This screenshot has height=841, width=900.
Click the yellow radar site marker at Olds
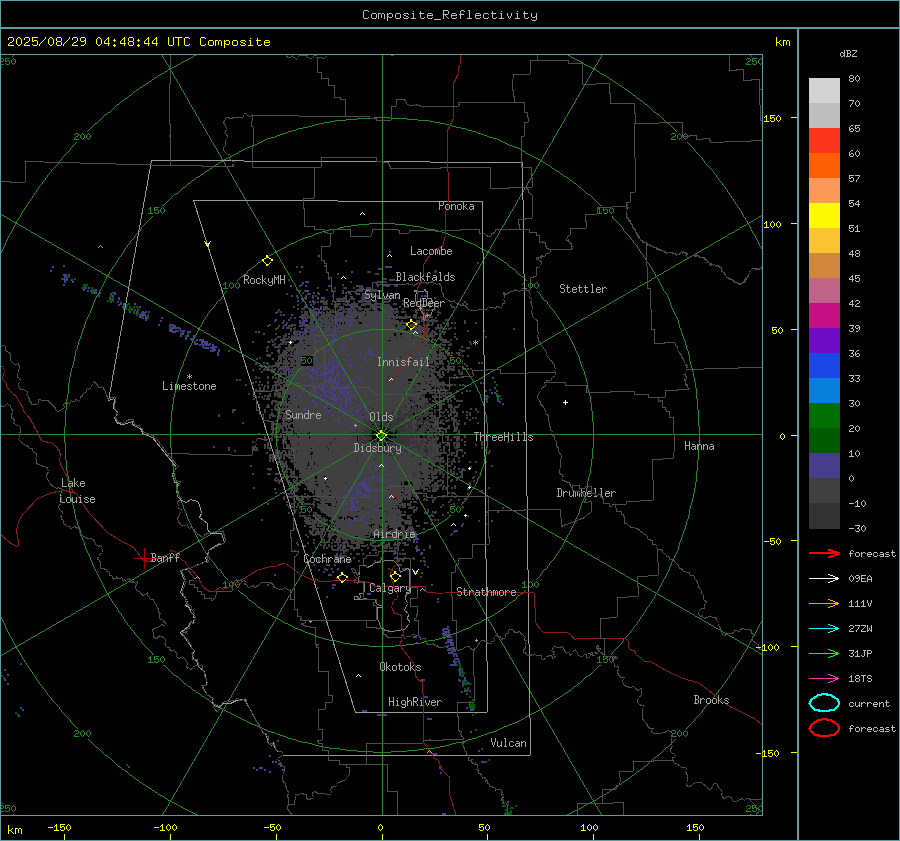(x=382, y=435)
